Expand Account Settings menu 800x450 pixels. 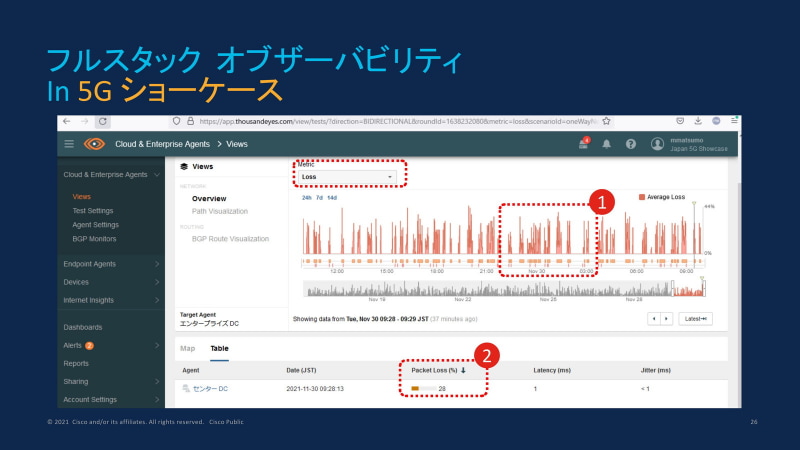(x=157, y=400)
